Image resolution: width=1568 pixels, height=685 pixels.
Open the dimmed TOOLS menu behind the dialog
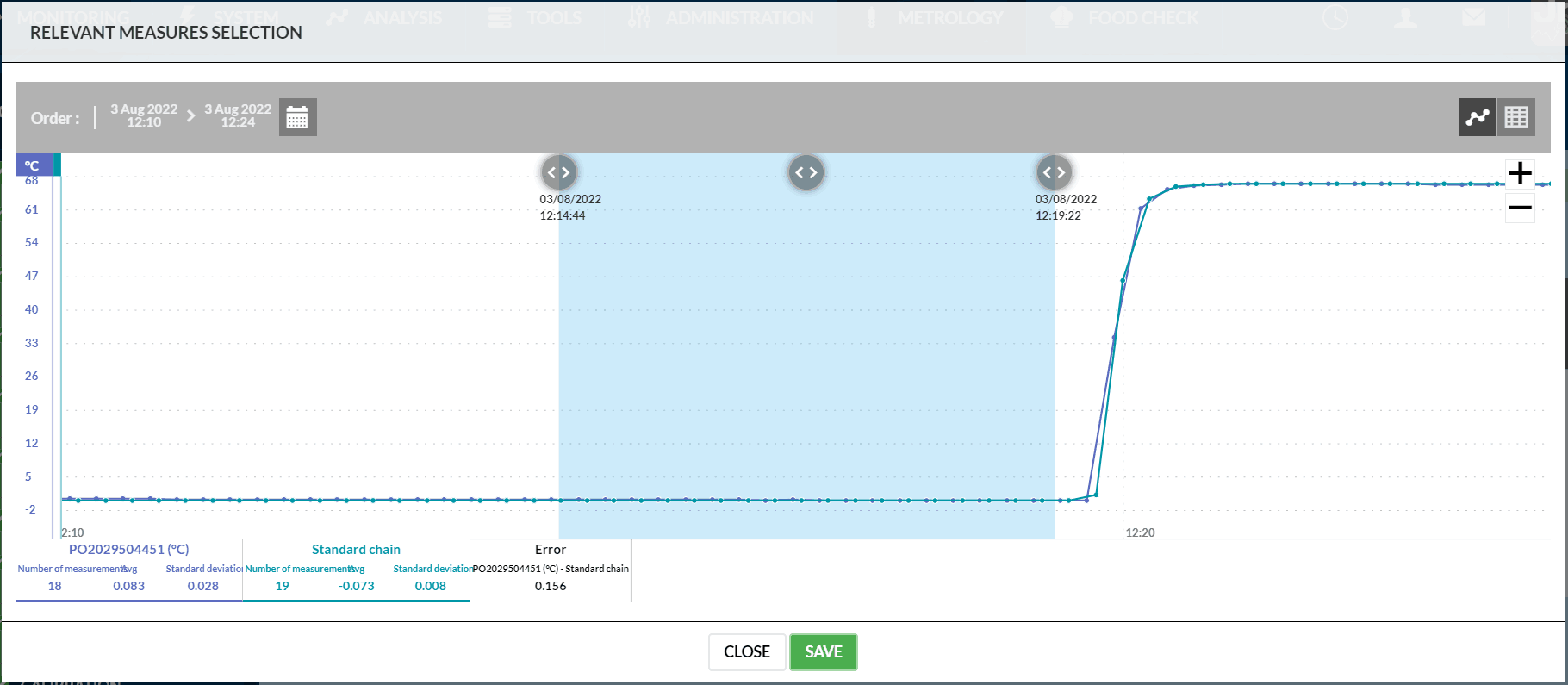pos(535,18)
